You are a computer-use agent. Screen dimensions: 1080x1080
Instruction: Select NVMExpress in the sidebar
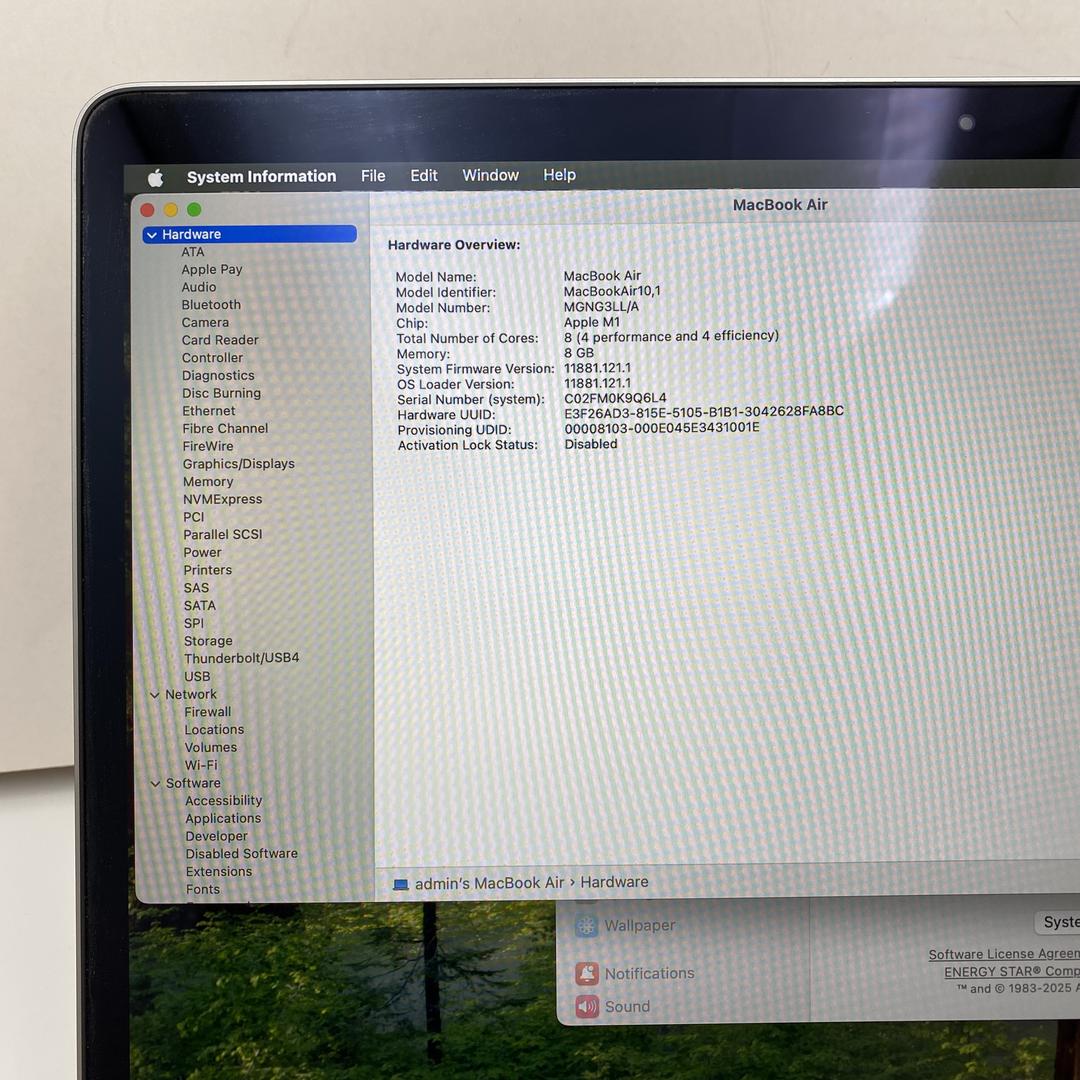pos(222,499)
